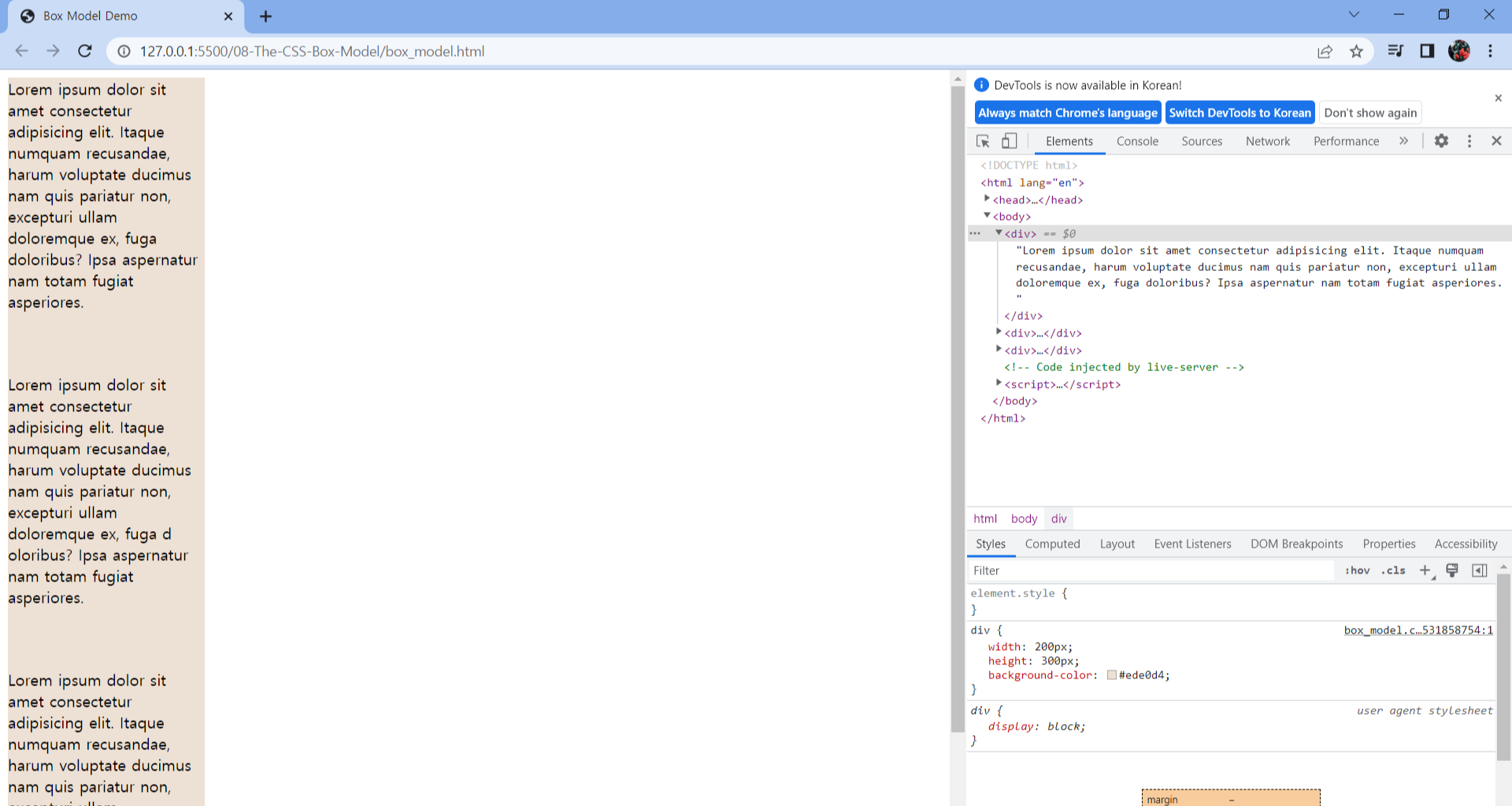Screen dimensions: 1512x806
Task: Click the Filter styles input
Action: coord(1151,570)
